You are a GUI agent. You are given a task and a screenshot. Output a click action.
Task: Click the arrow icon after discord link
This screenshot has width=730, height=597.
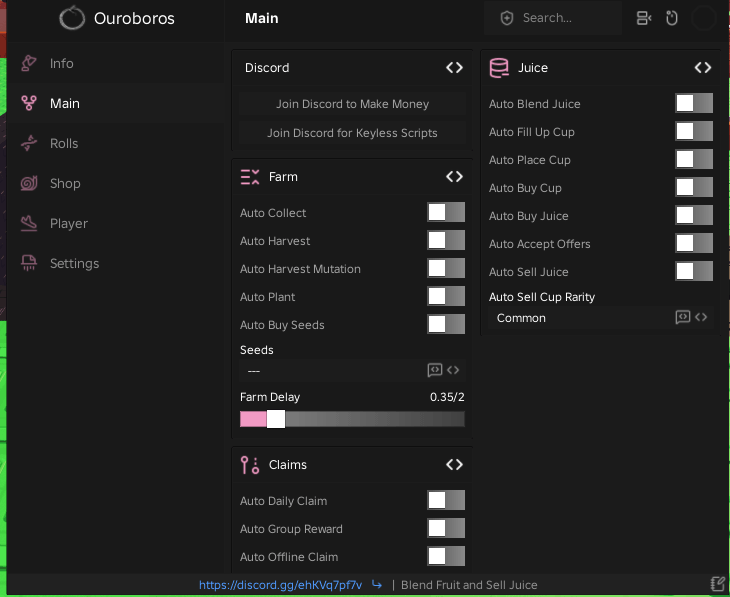377,585
